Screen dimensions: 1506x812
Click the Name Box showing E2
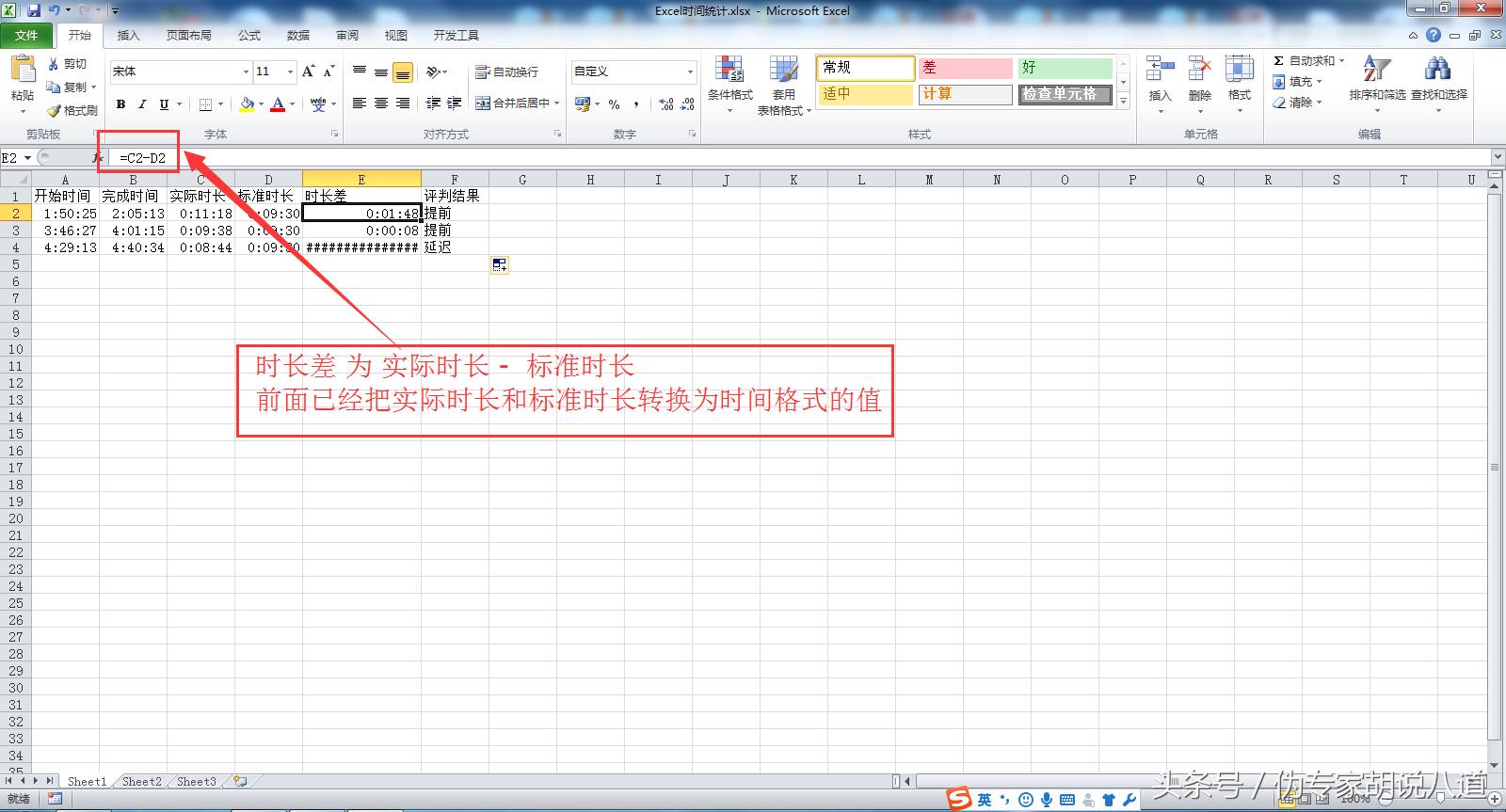[17, 158]
